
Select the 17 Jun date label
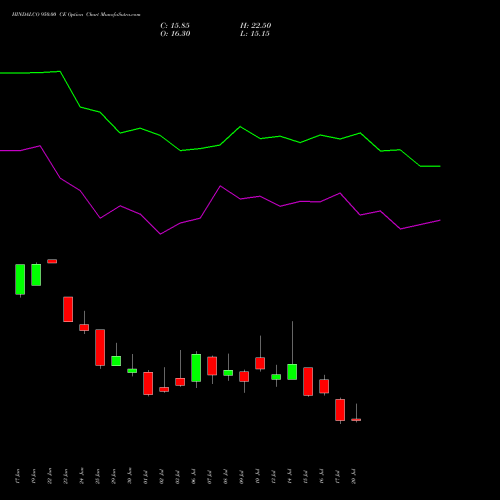click(18, 476)
